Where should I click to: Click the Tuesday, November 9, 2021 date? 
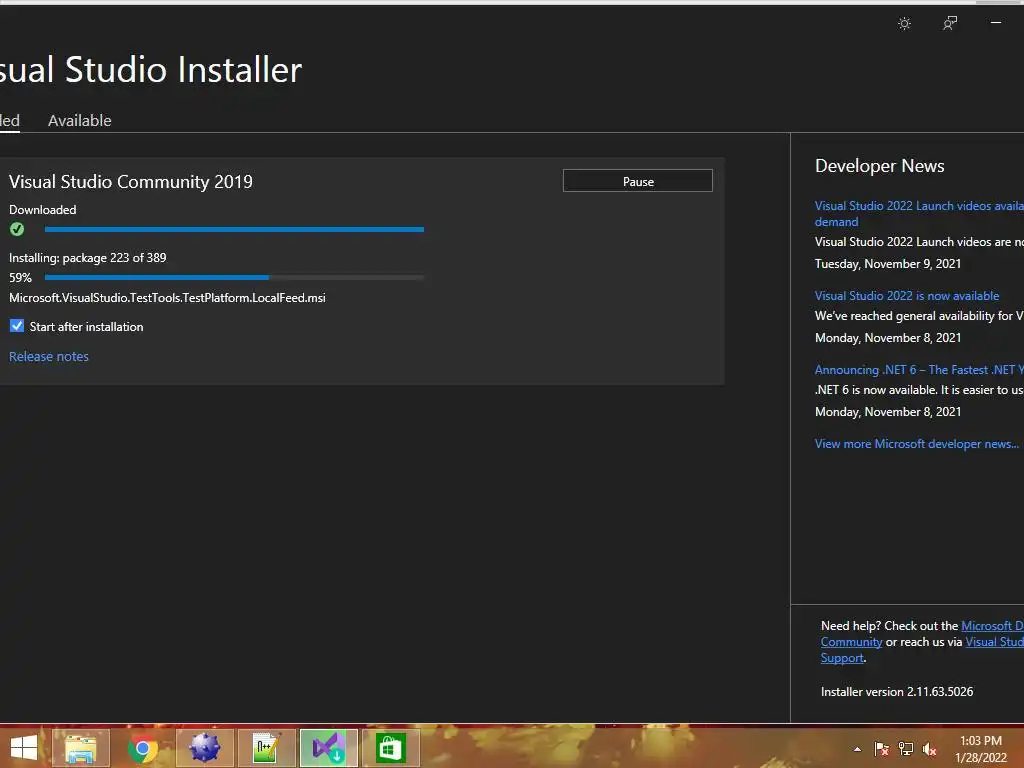[x=888, y=264]
